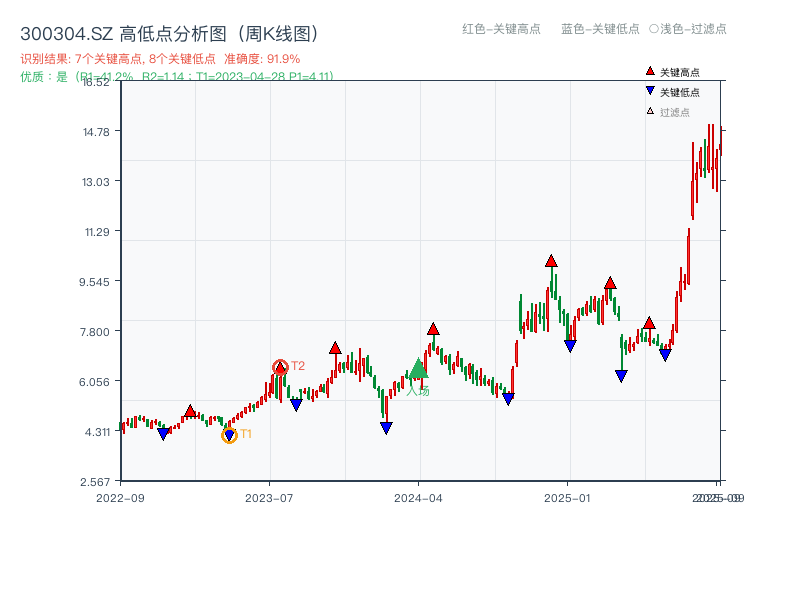Click the red triangle legend icon for 关键高点
This screenshot has width=800, height=600.
650,71
